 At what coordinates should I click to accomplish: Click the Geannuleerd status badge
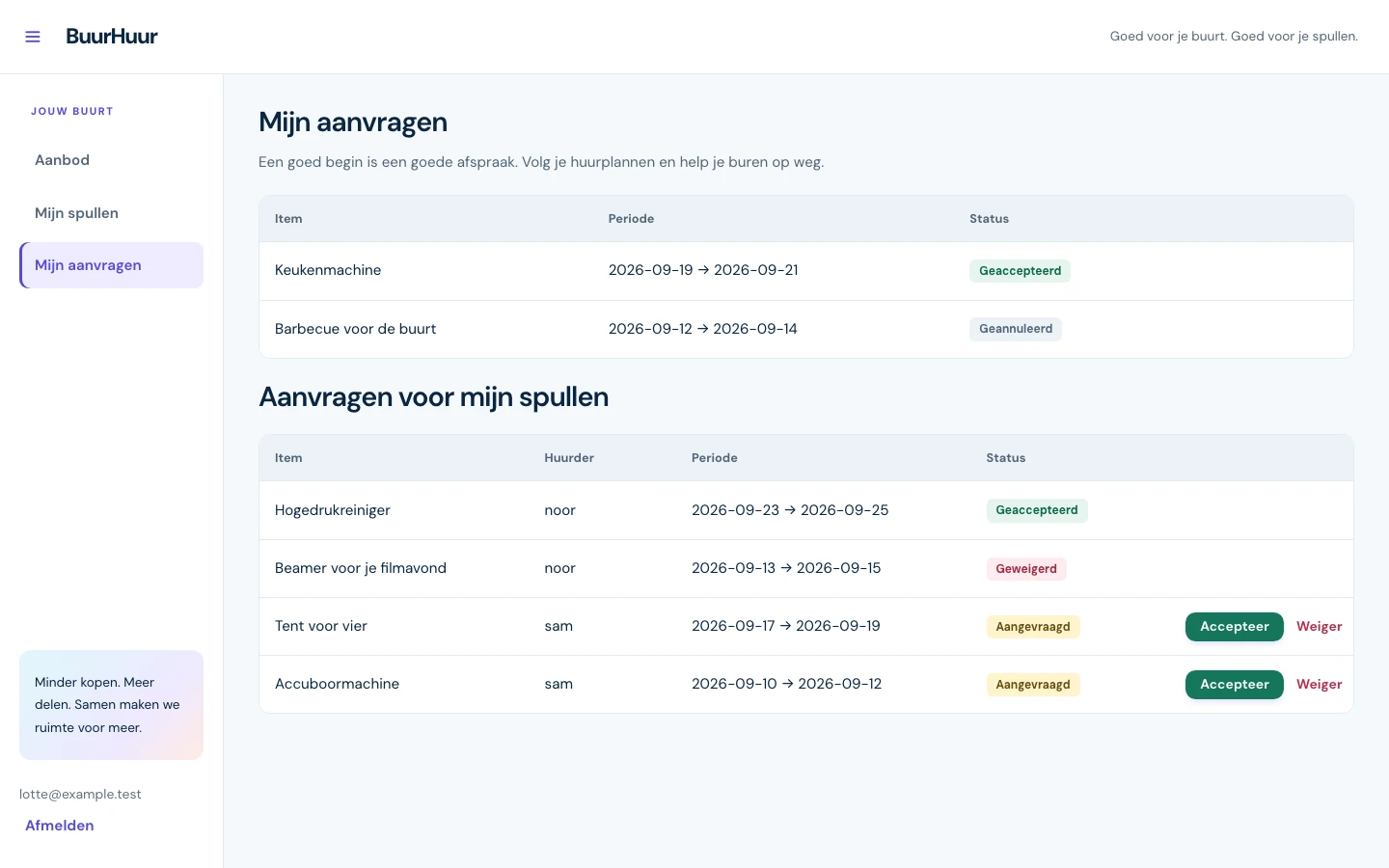[1016, 329]
